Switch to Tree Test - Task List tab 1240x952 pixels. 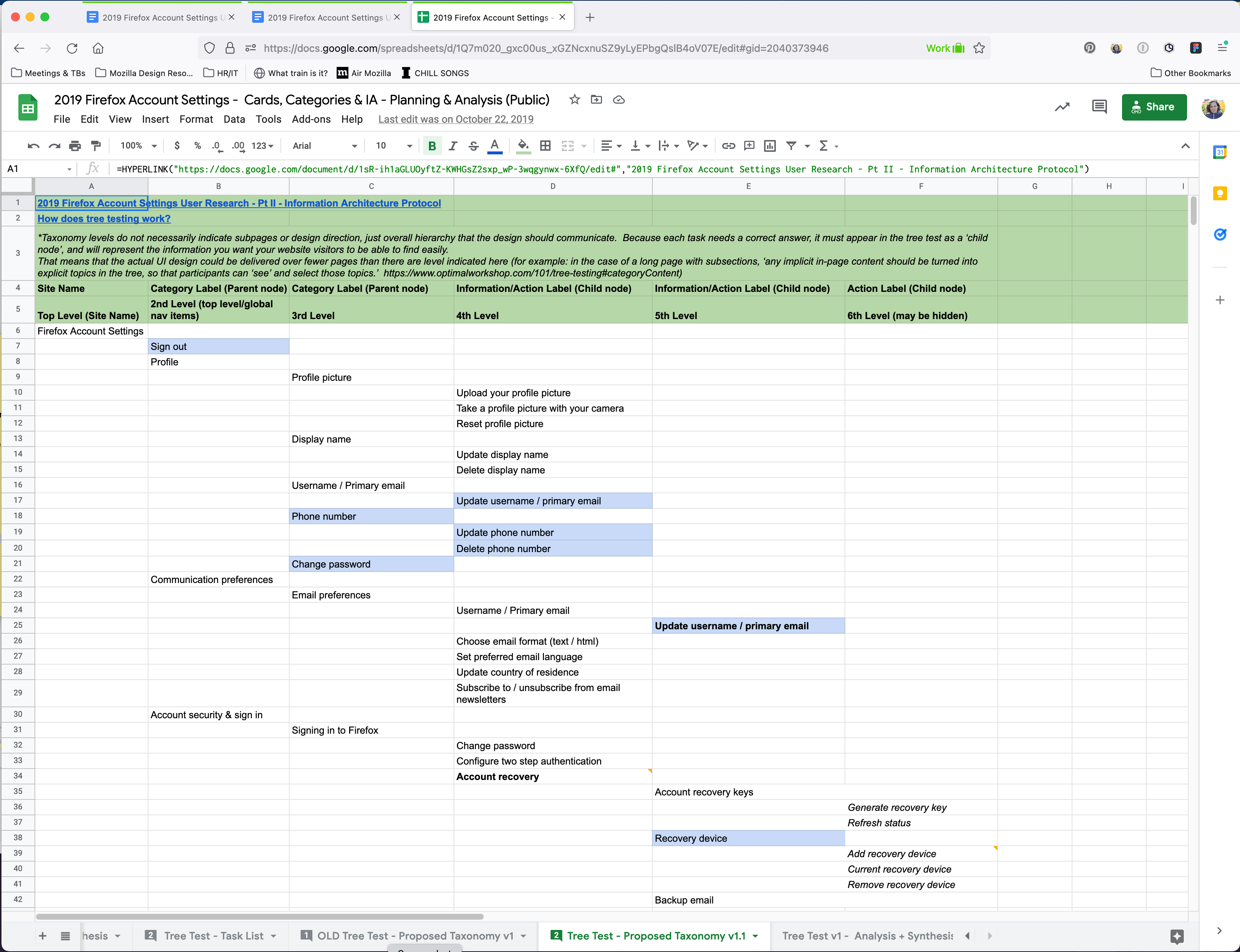pyautogui.click(x=213, y=935)
